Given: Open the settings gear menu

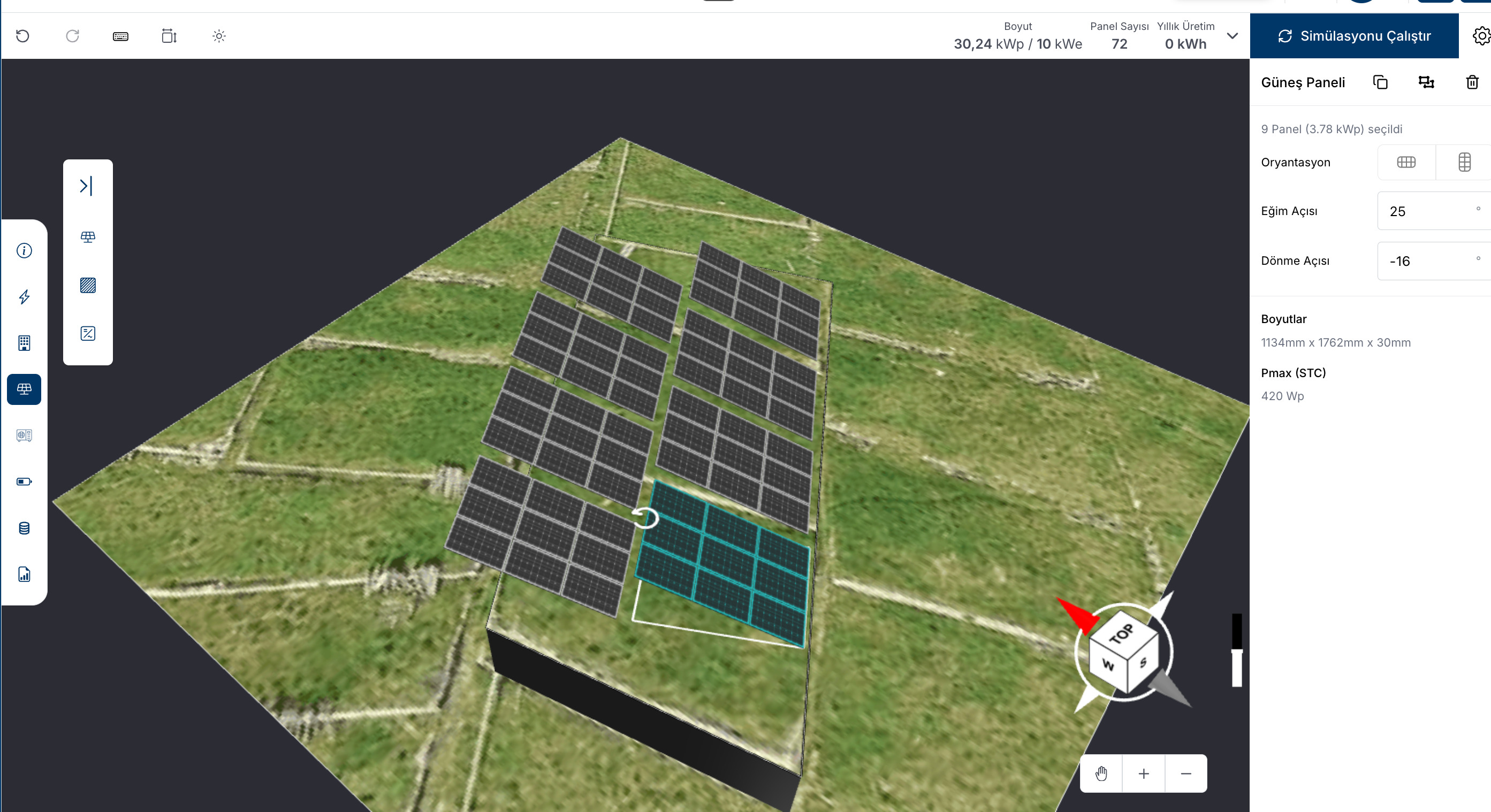Looking at the screenshot, I should [1481, 36].
